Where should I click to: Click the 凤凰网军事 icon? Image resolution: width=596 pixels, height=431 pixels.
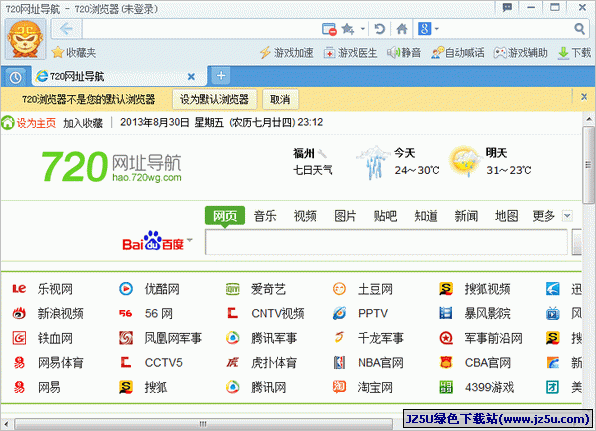tap(126, 338)
